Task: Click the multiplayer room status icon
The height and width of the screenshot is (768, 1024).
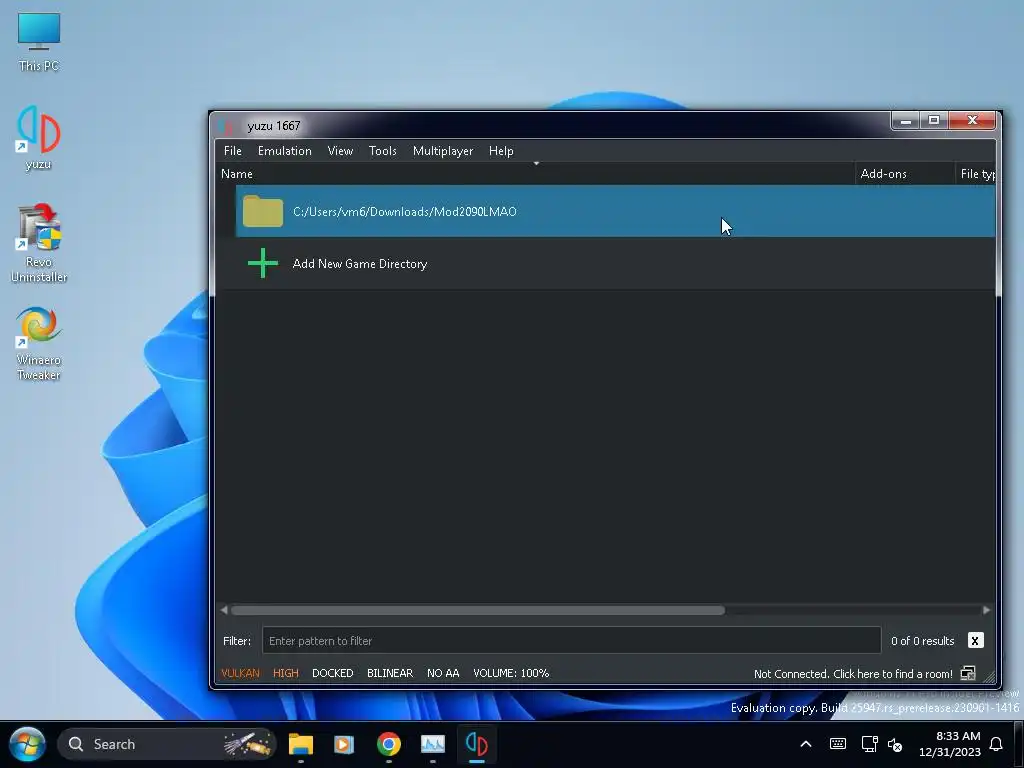Action: click(968, 673)
